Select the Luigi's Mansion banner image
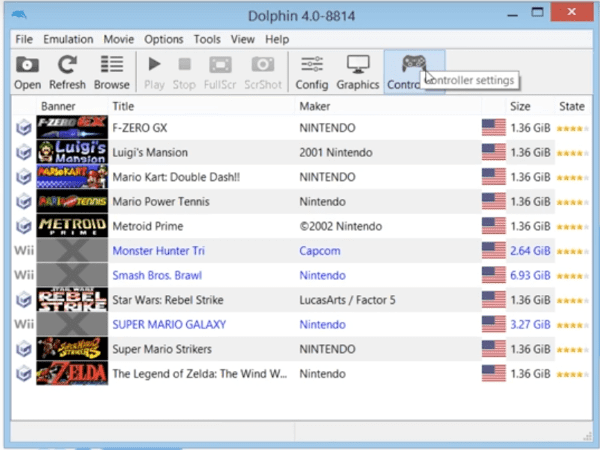The image size is (600, 450). tap(72, 152)
